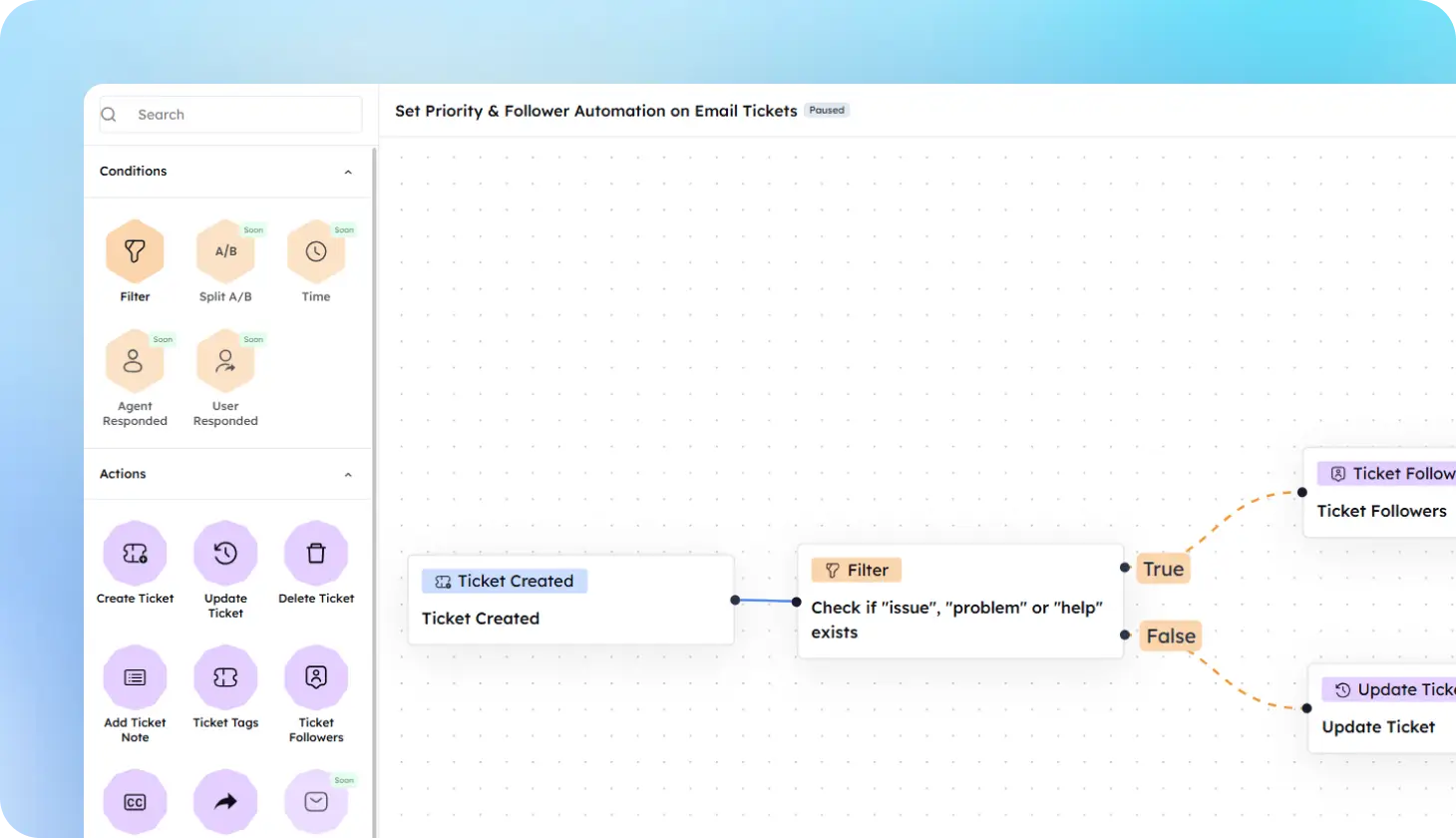
Task: Click the magnifier icon in search box
Action: click(109, 115)
